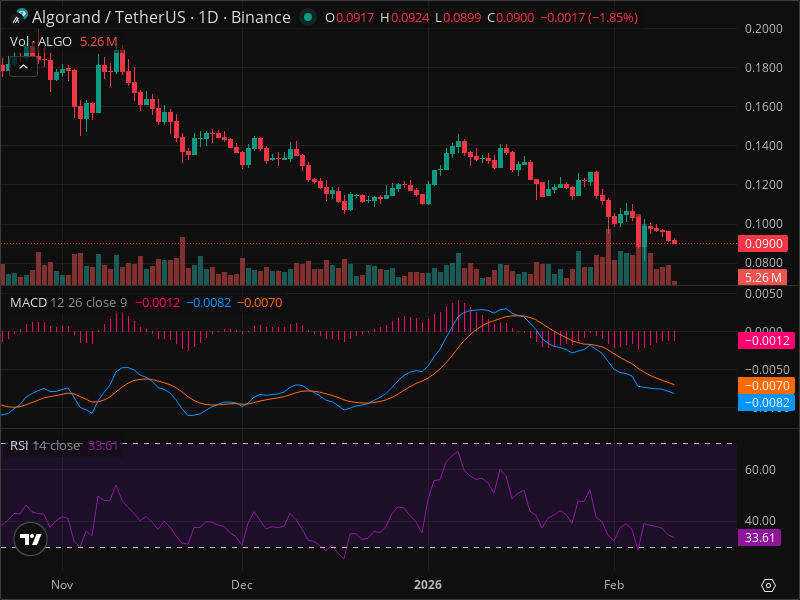The image size is (800, 600).
Task: Click the volume tag 5.26 M
Action: coord(763,278)
